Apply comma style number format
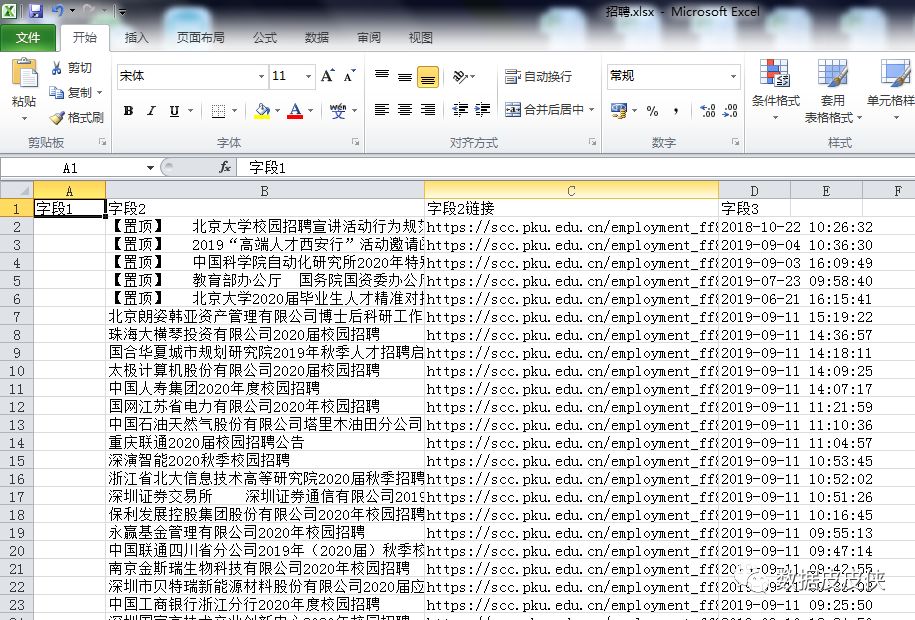The width and height of the screenshot is (915, 620). pyautogui.click(x=676, y=111)
